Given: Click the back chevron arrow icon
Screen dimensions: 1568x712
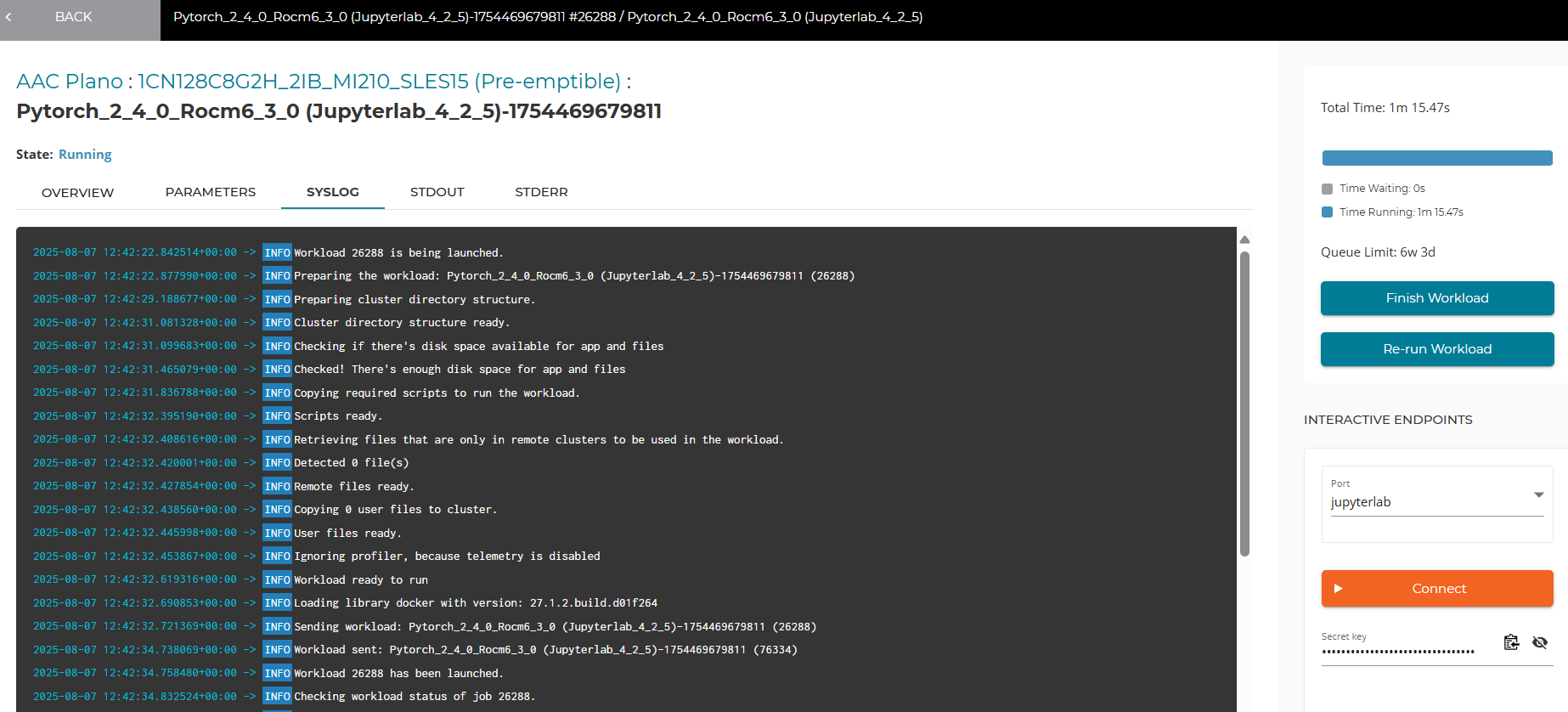Looking at the screenshot, I should click(x=8, y=17).
